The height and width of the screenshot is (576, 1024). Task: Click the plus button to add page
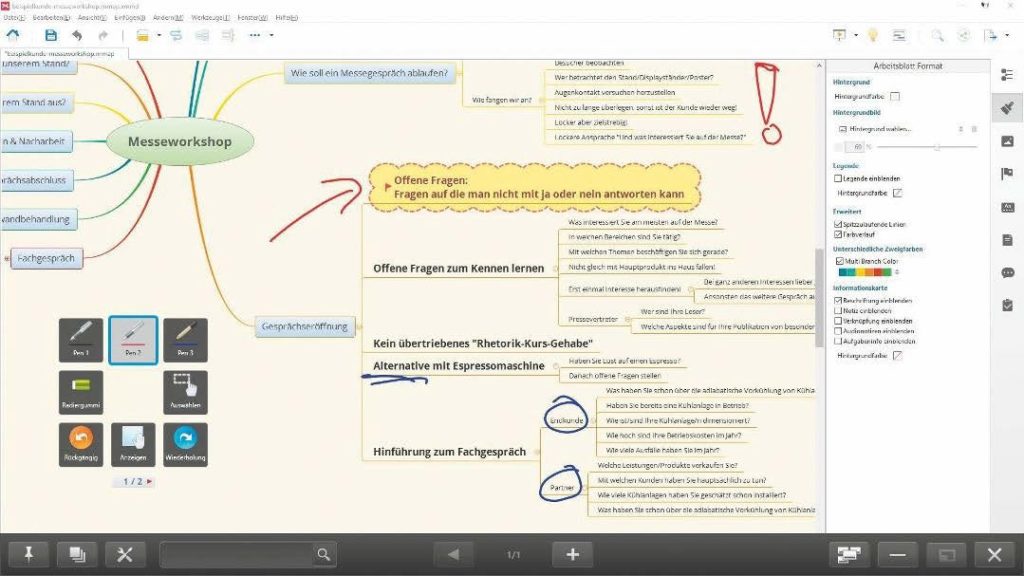pyautogui.click(x=572, y=555)
